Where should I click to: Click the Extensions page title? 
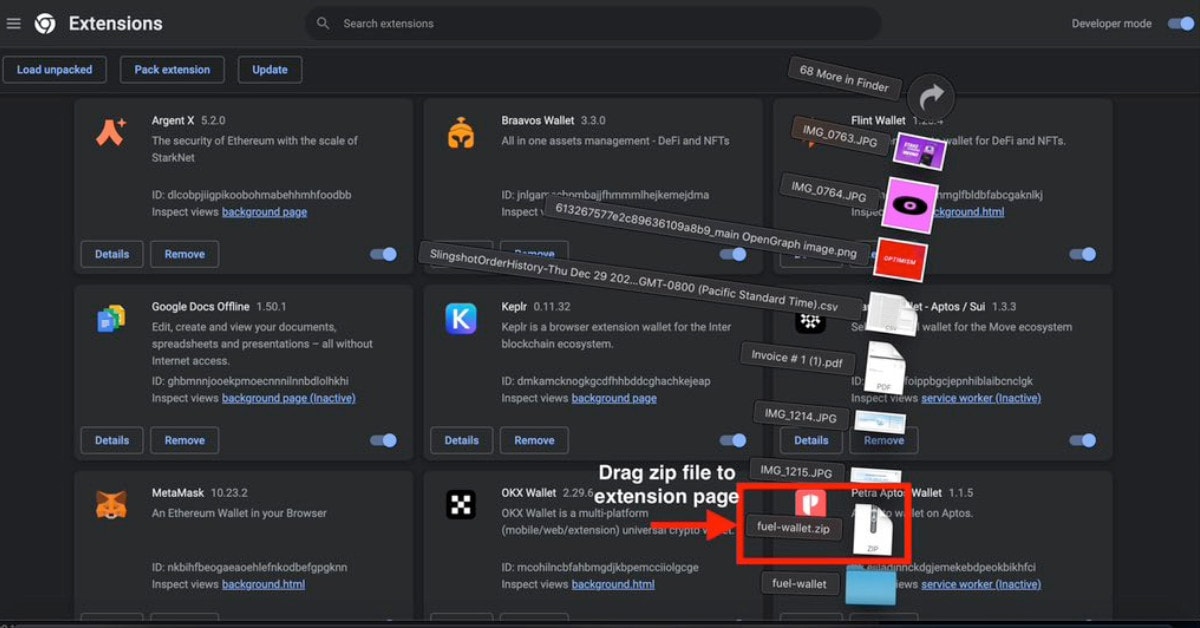115,23
